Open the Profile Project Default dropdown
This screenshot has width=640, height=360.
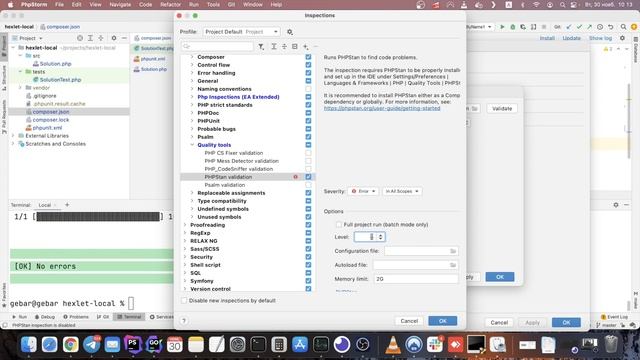[242, 32]
